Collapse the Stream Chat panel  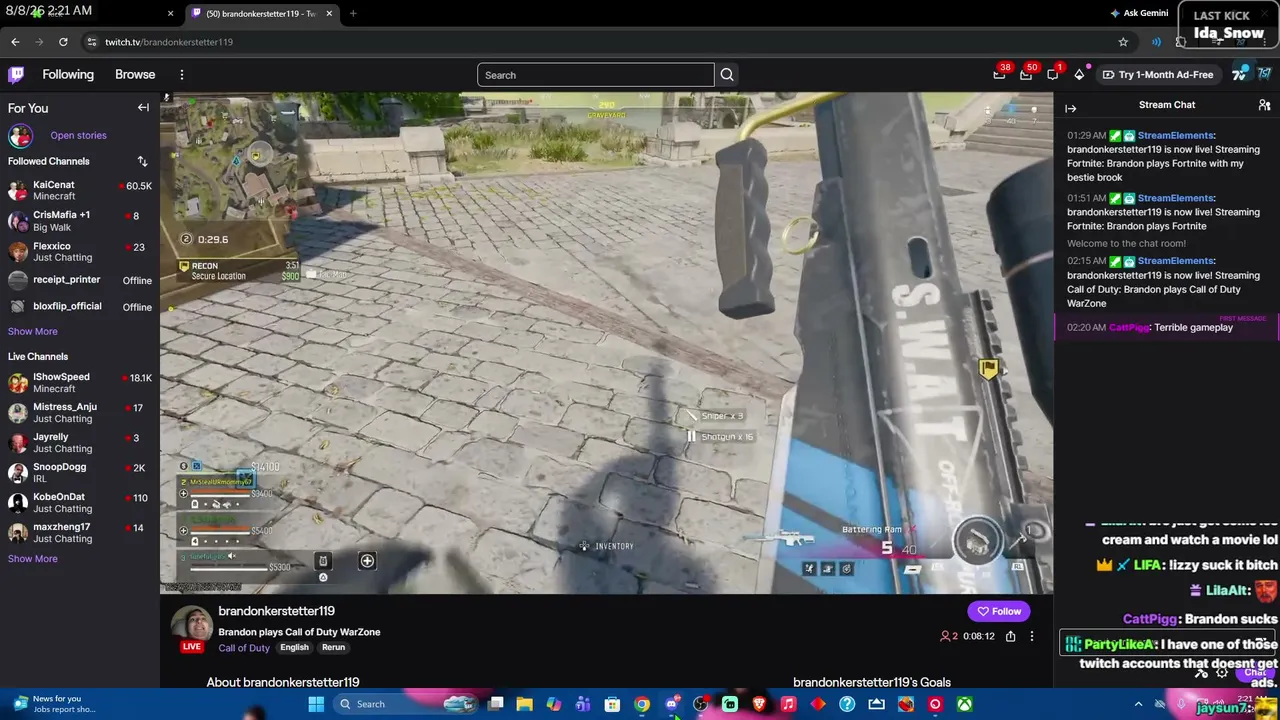1070,108
